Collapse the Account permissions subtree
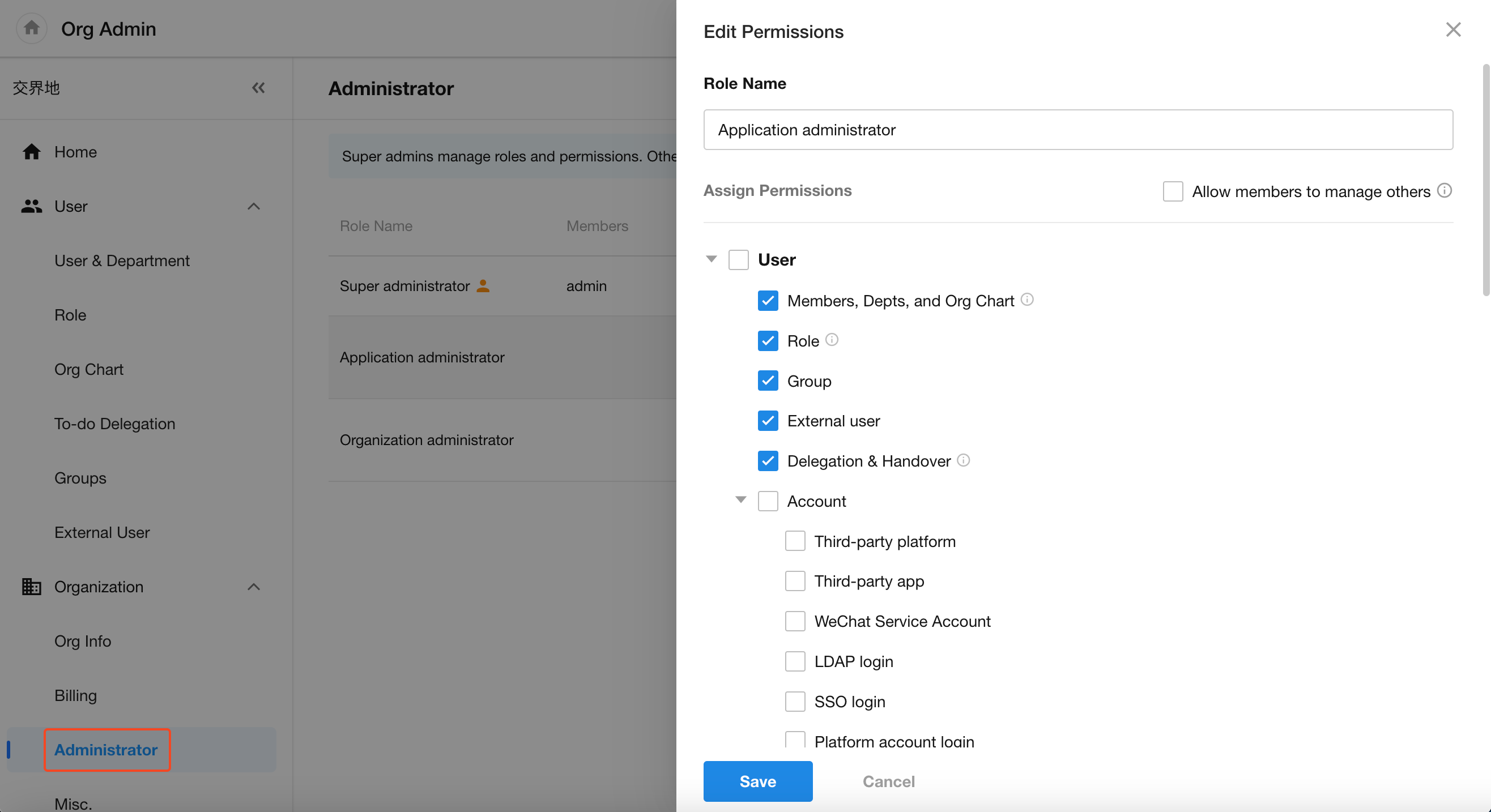Screen dimensions: 1491x812 pyautogui.click(x=740, y=500)
